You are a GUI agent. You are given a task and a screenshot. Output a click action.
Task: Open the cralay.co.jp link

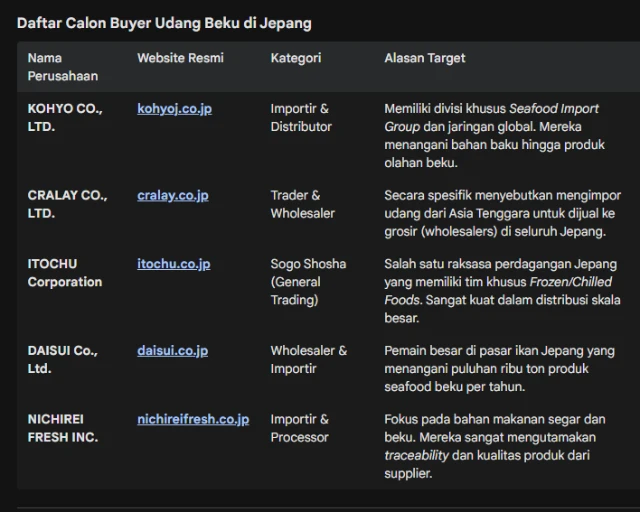(x=172, y=195)
